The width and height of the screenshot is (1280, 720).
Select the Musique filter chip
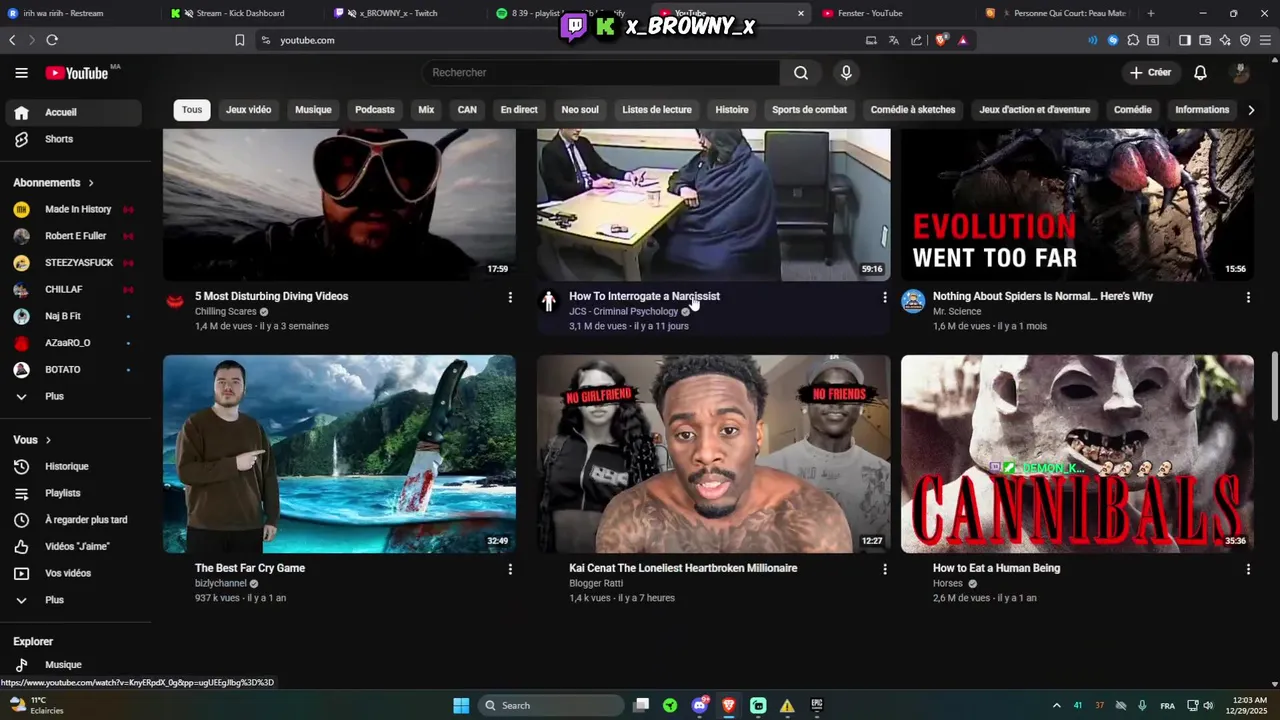coord(313,110)
